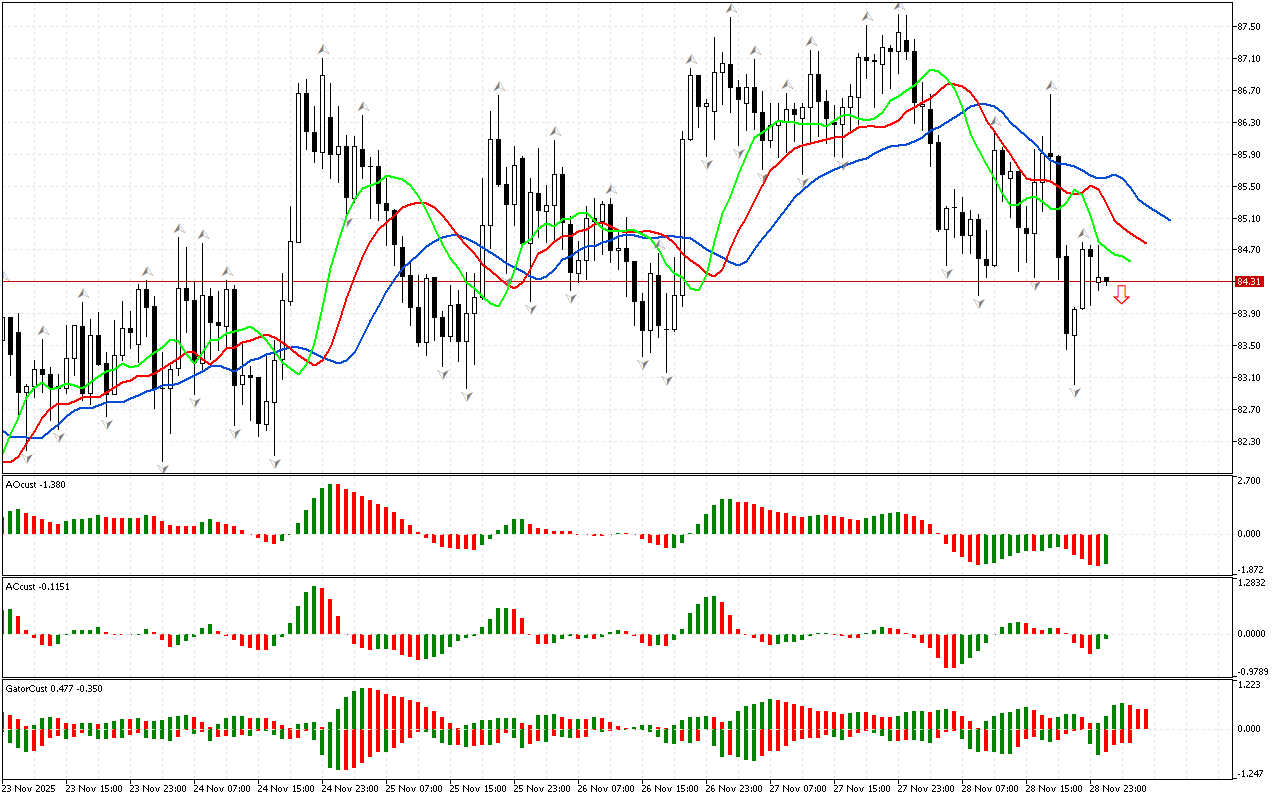
Task: Click the tallest red GatorCust bar on 24 Nov
Action: click(x=369, y=708)
